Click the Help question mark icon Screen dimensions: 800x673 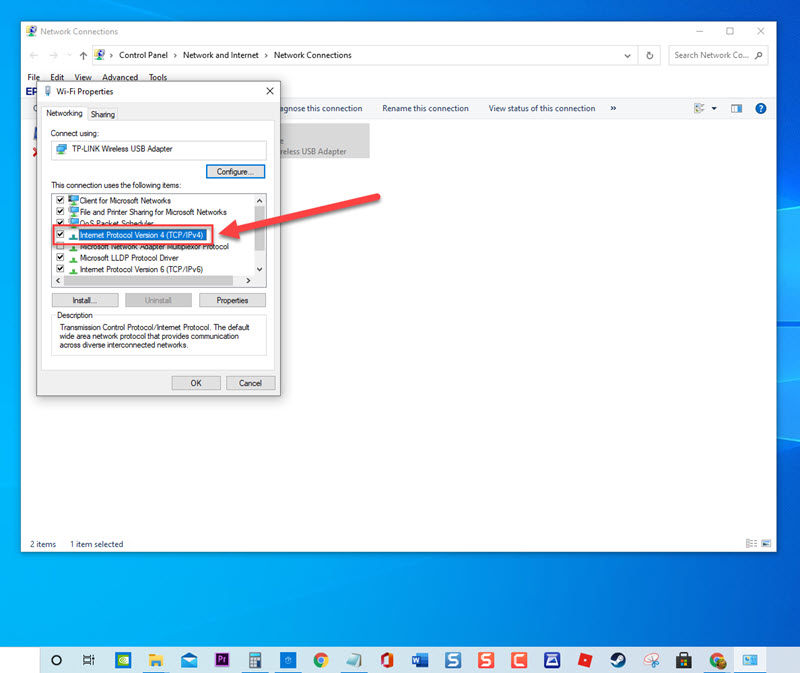[763, 108]
